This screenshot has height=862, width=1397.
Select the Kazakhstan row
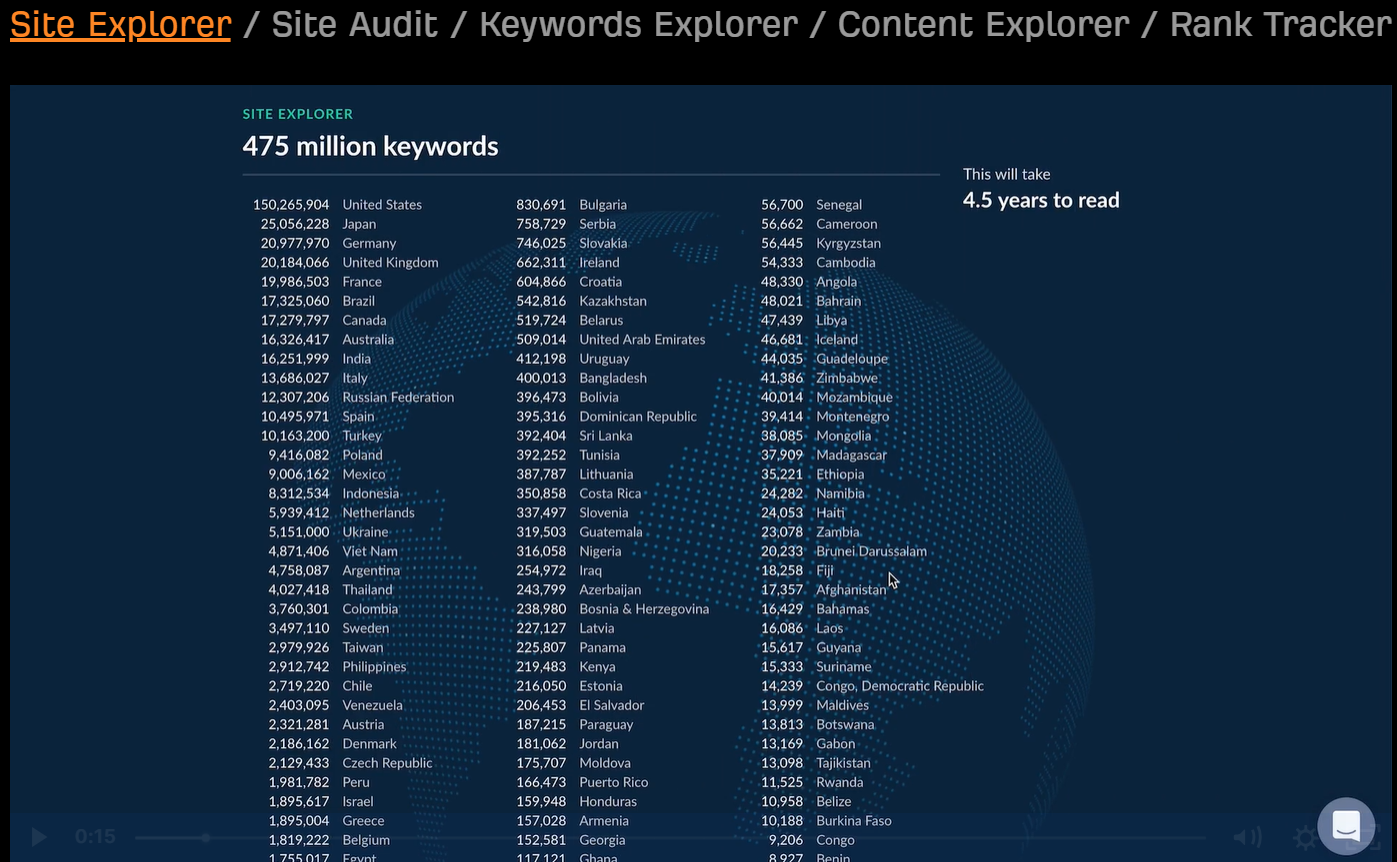click(x=581, y=301)
